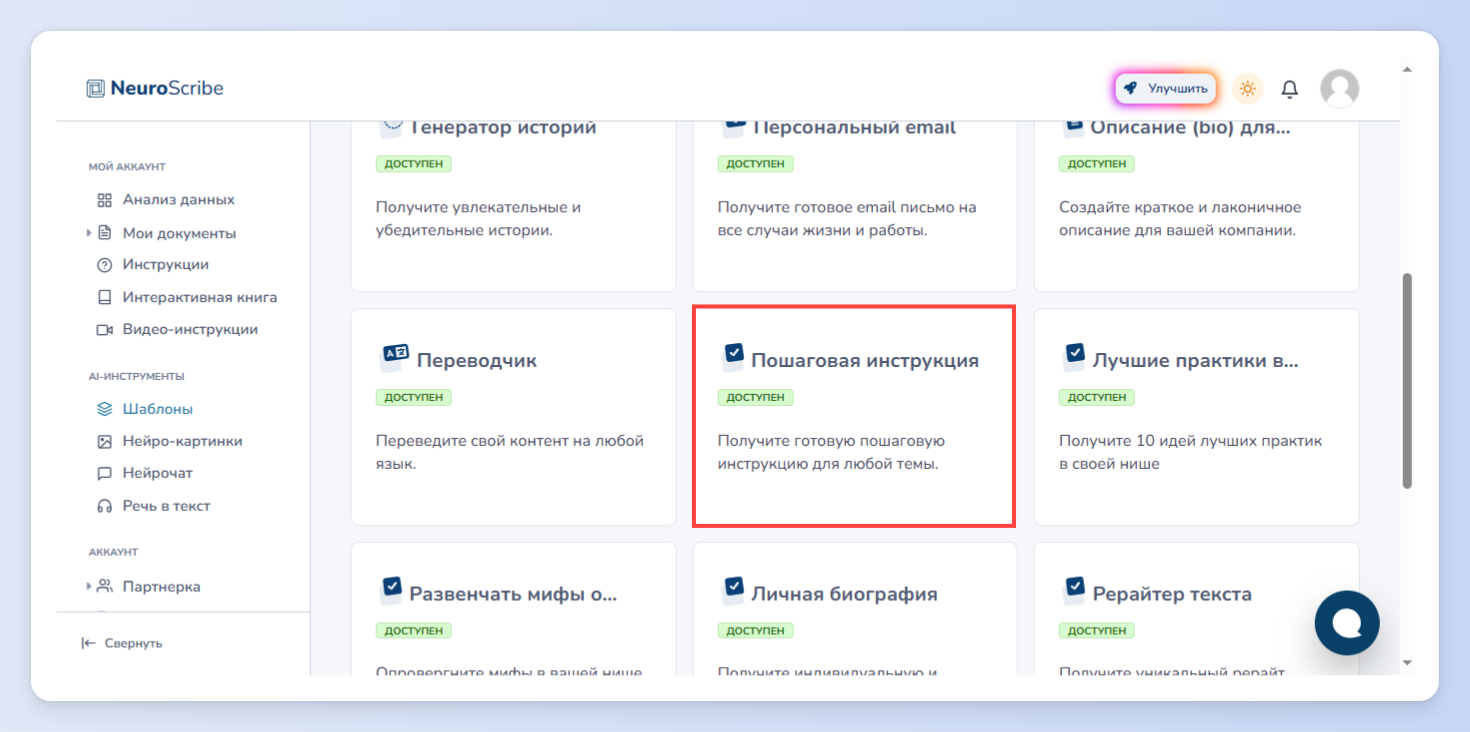This screenshot has width=1470, height=732.
Task: Open the Персональный email card
Action: (854, 206)
